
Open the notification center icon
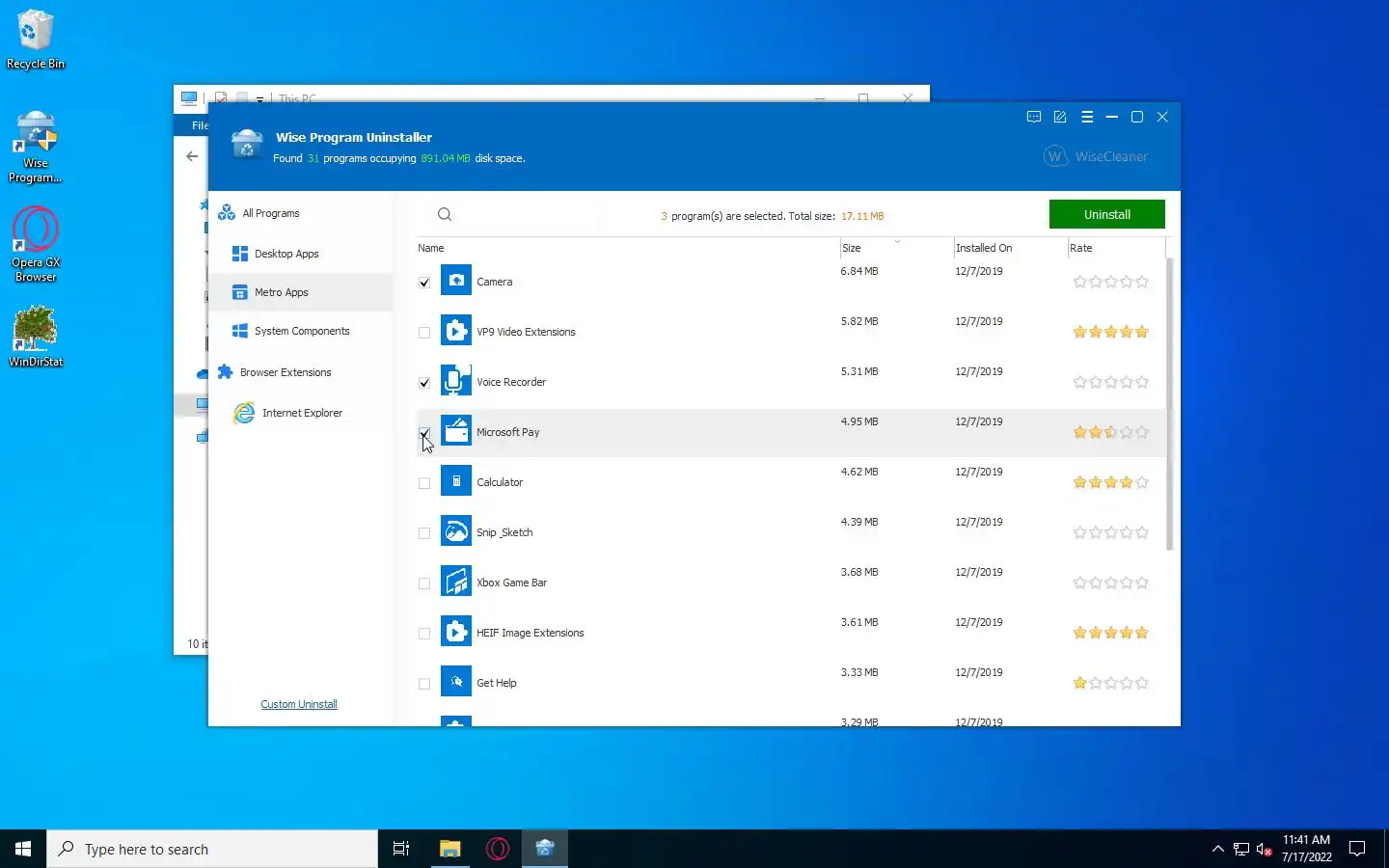tap(1357, 849)
